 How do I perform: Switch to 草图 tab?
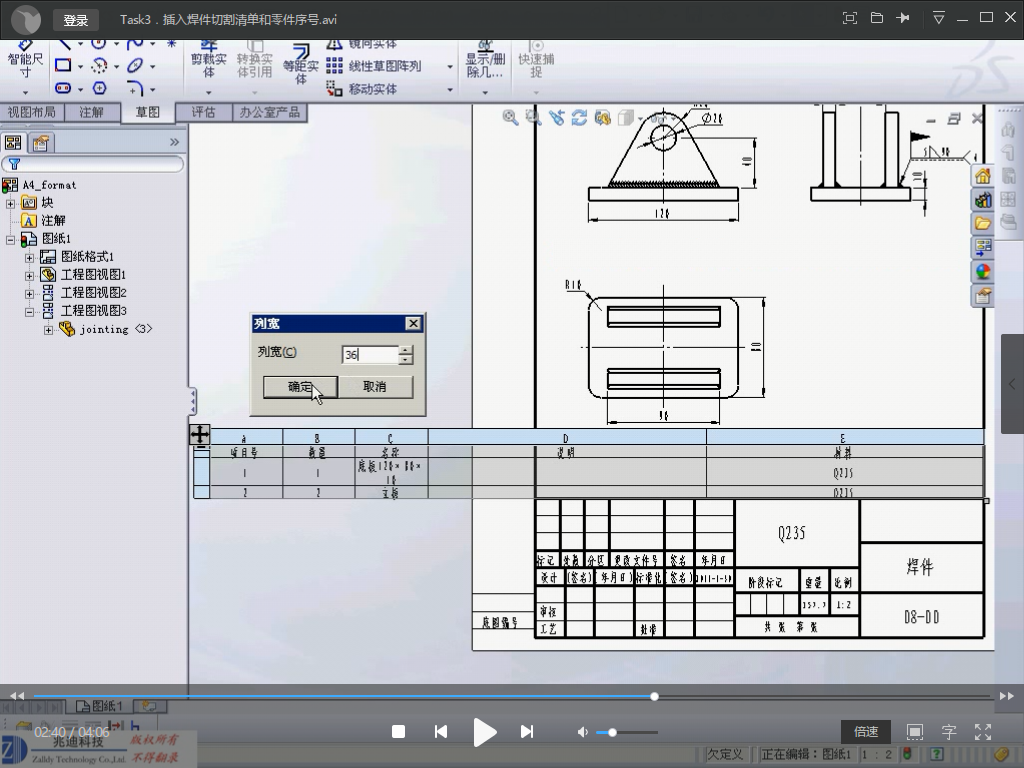pyautogui.click(x=148, y=112)
